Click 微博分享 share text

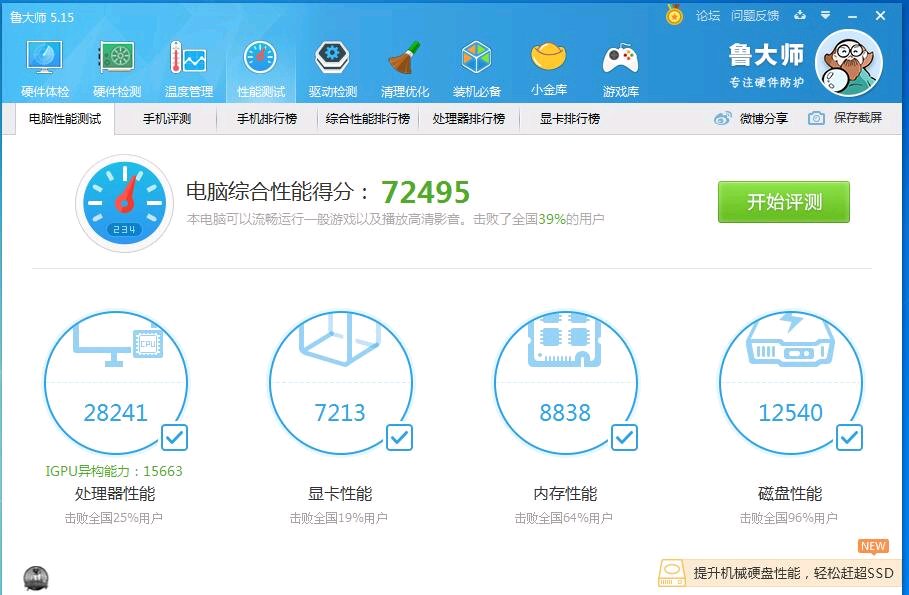[763, 118]
